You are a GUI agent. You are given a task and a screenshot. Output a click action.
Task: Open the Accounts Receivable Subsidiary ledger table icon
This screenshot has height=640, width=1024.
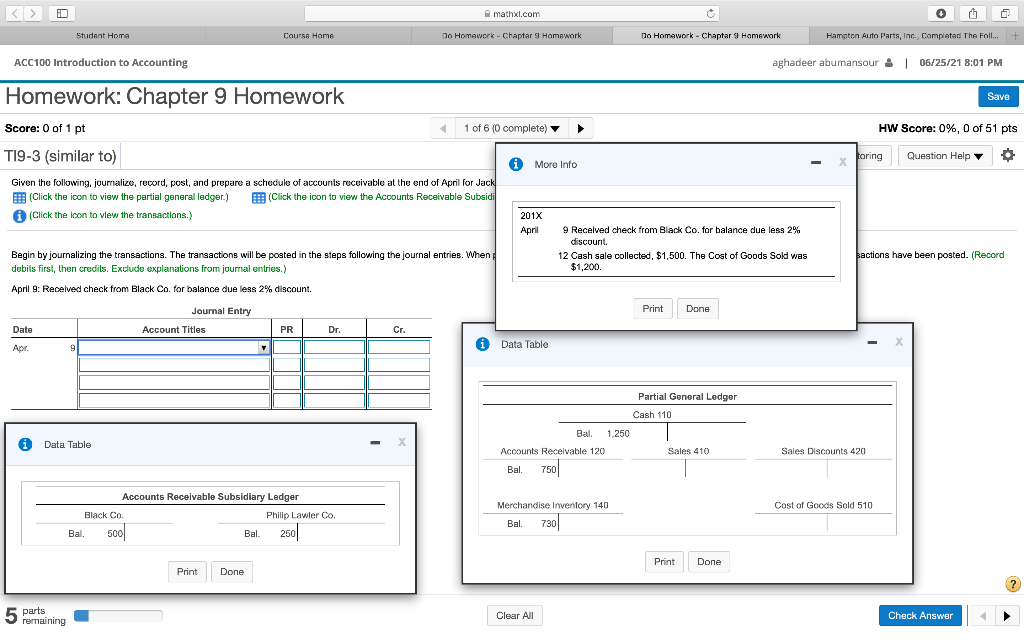pyautogui.click(x=259, y=197)
